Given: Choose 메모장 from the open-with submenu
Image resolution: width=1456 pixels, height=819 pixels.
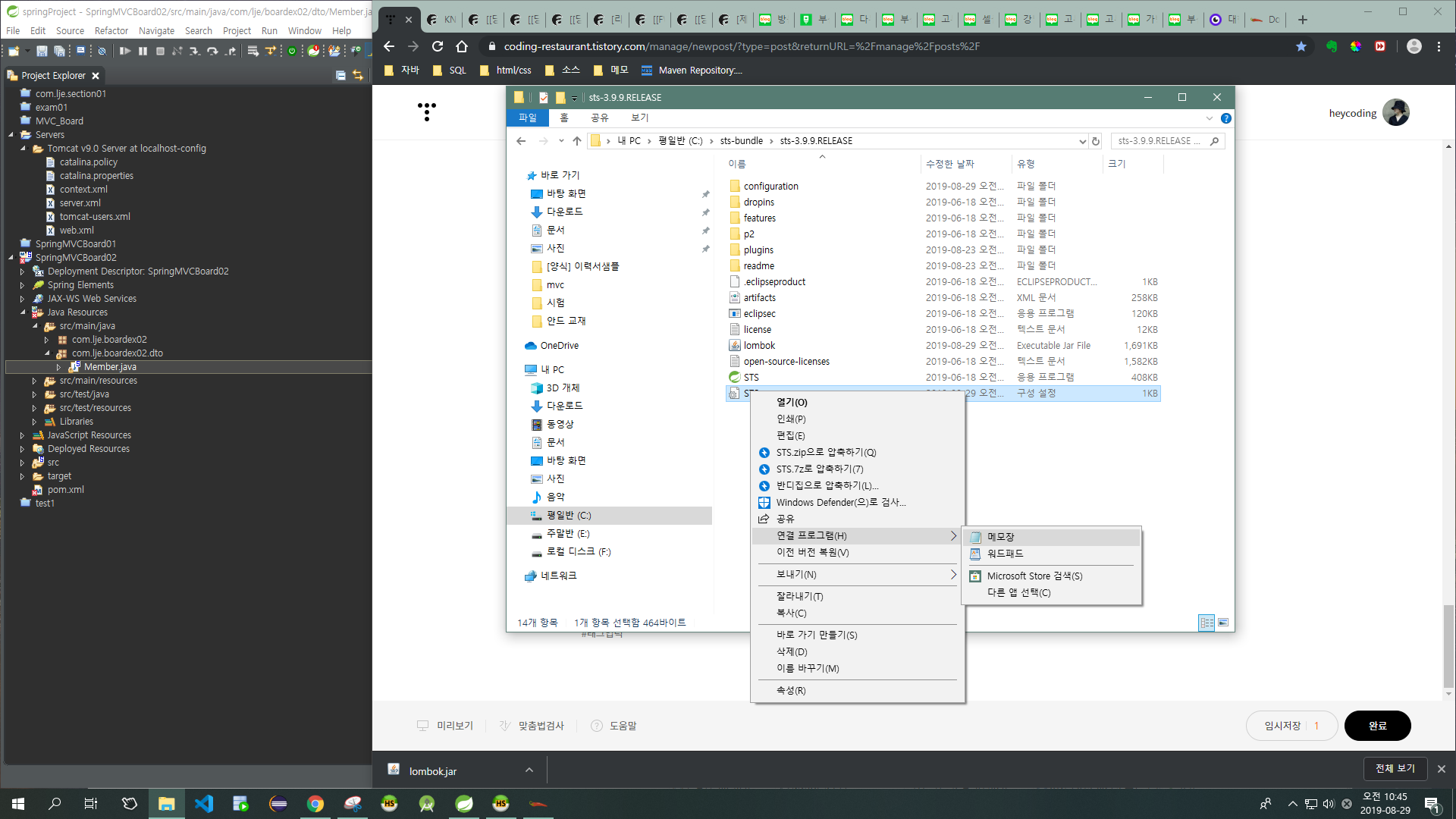Looking at the screenshot, I should (x=1001, y=537).
